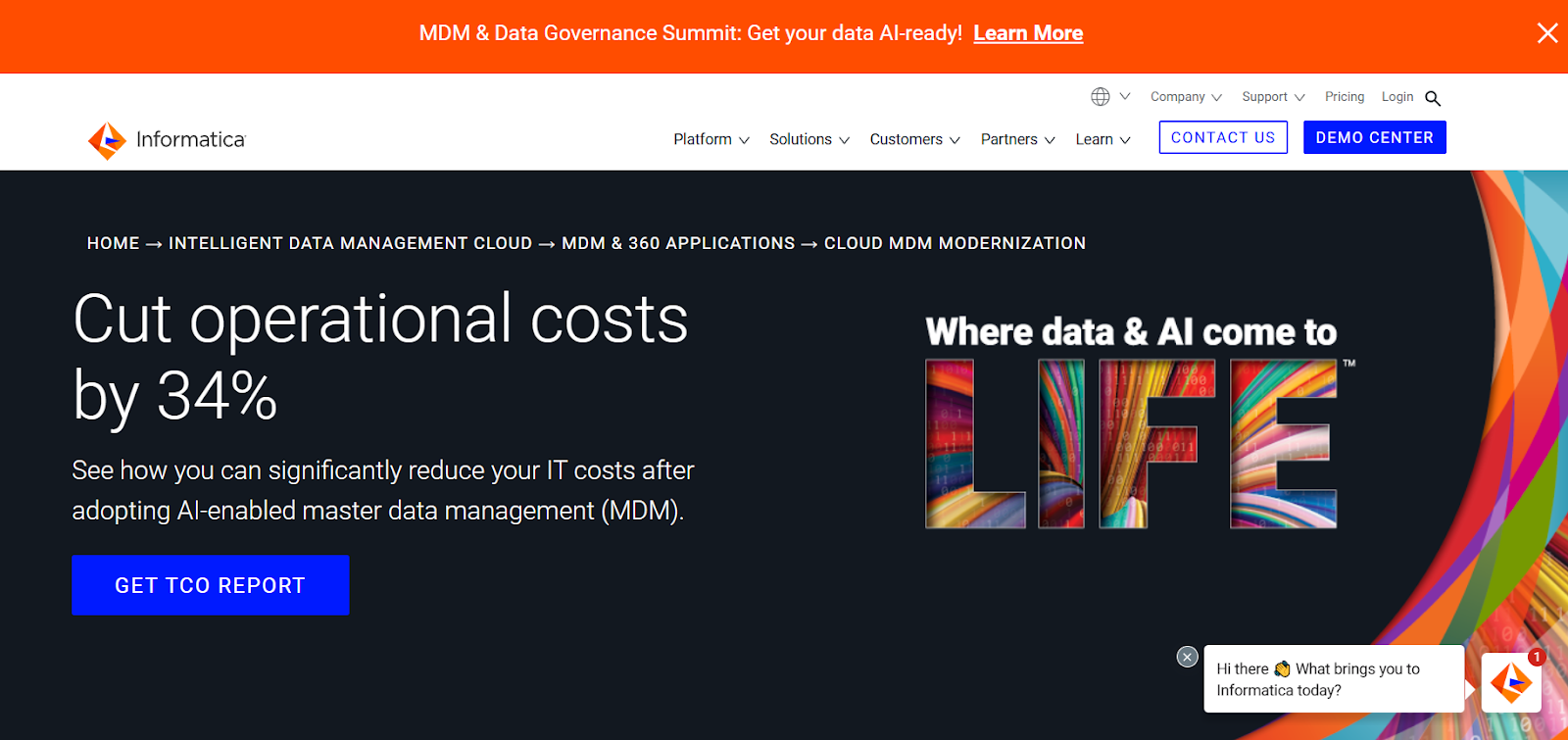
Task: Open site search with magnifier icon
Action: [1433, 98]
